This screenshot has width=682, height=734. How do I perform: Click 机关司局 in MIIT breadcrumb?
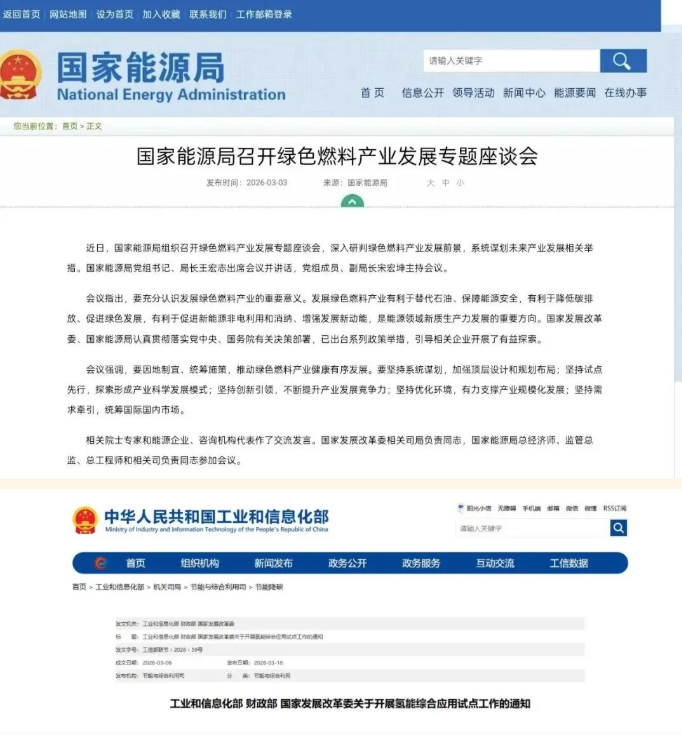tap(167, 587)
